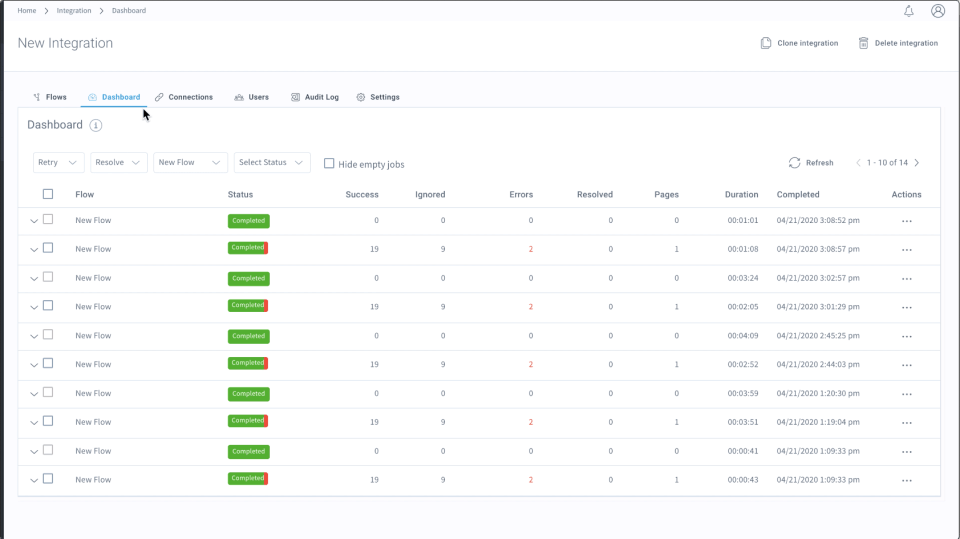Image resolution: width=960 pixels, height=539 pixels.
Task: Click the red error count in second row
Action: coord(530,249)
